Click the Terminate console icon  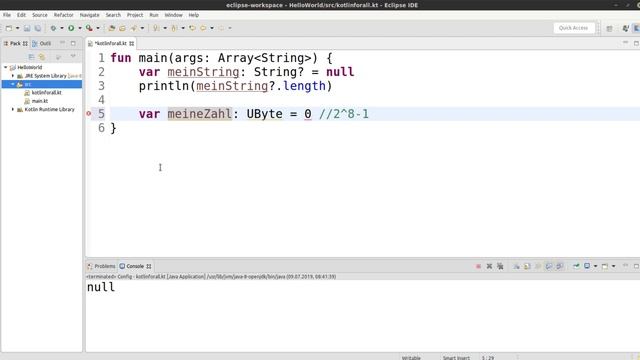pyautogui.click(x=478, y=267)
